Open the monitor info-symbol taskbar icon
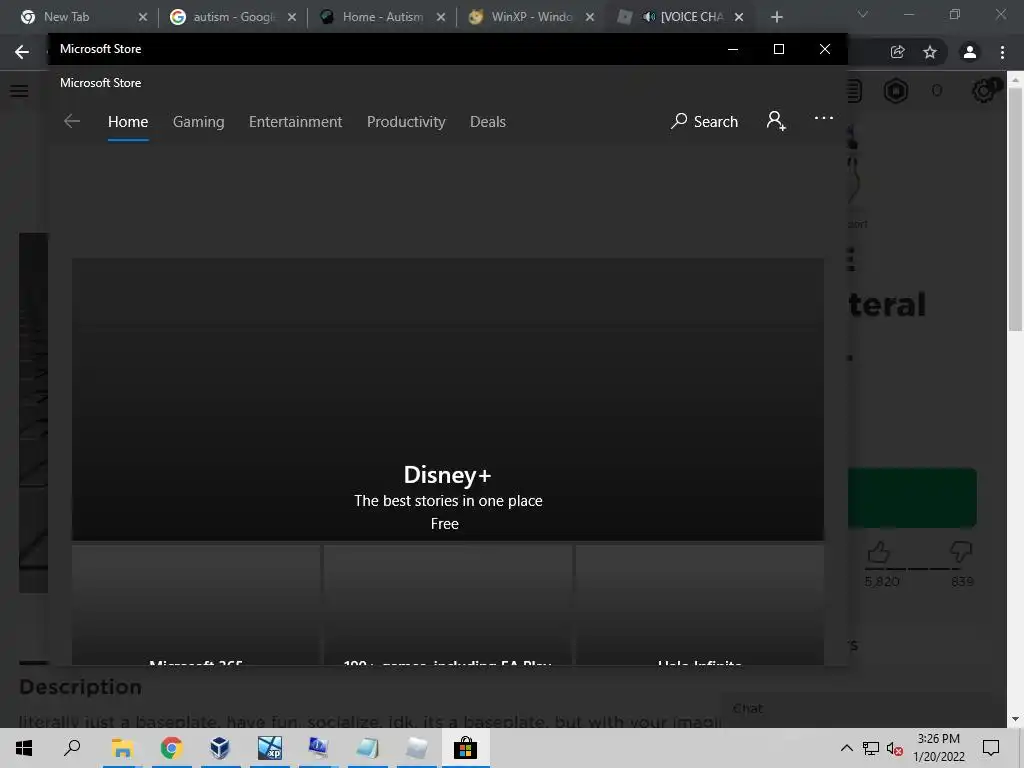Screen dimensions: 1024x768 pos(318,748)
